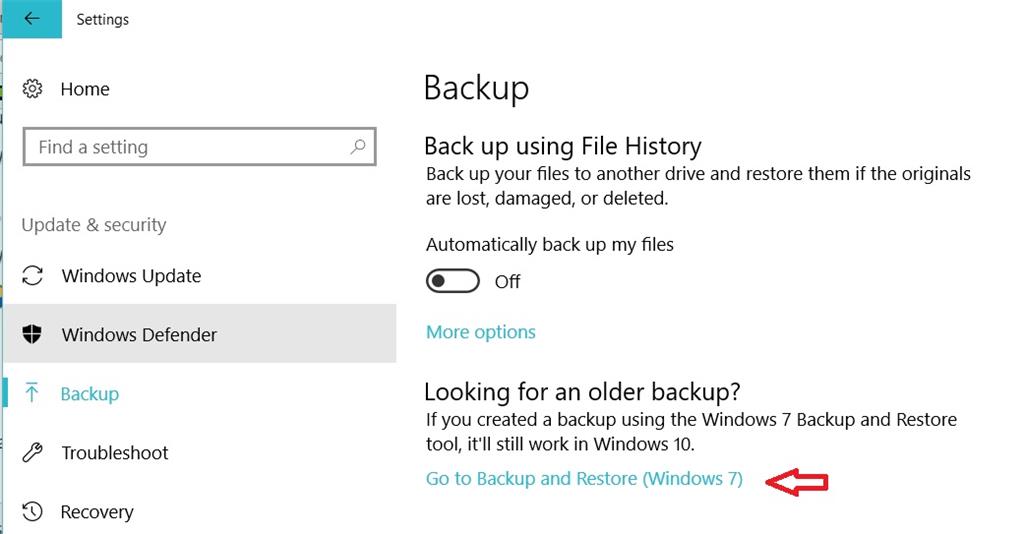Open More options link
Image resolution: width=1024 pixels, height=534 pixels.
click(x=481, y=332)
